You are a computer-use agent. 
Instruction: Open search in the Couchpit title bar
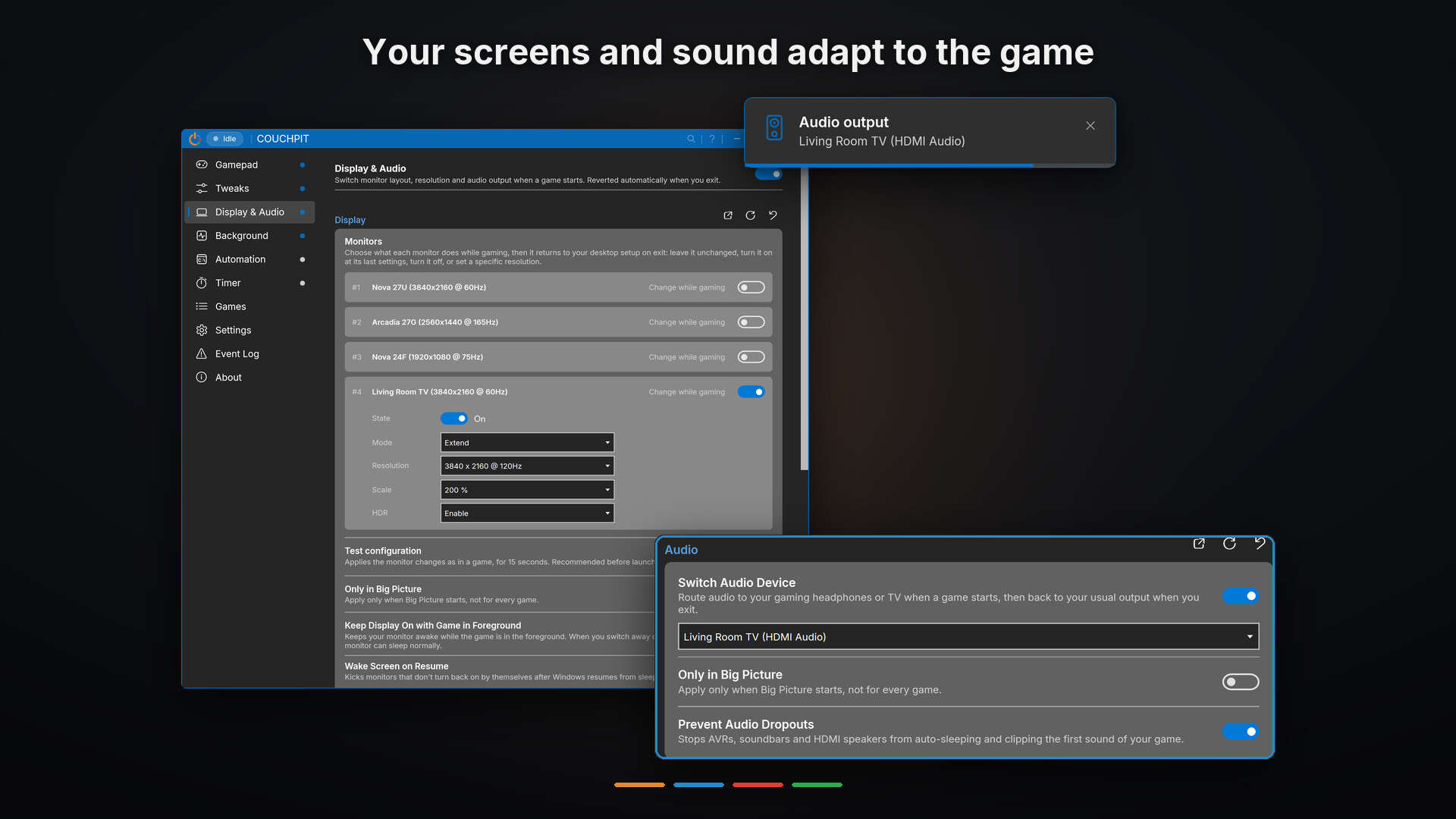pos(691,139)
